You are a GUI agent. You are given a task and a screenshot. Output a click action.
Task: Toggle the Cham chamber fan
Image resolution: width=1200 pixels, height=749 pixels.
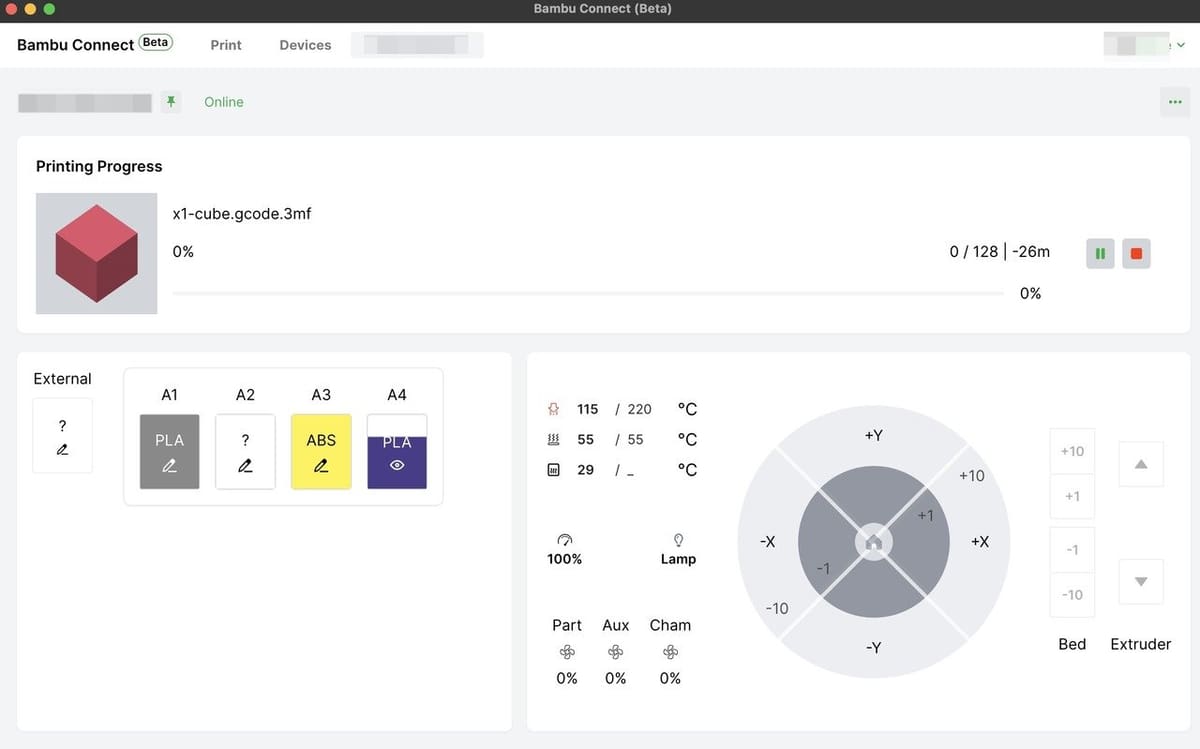670,652
